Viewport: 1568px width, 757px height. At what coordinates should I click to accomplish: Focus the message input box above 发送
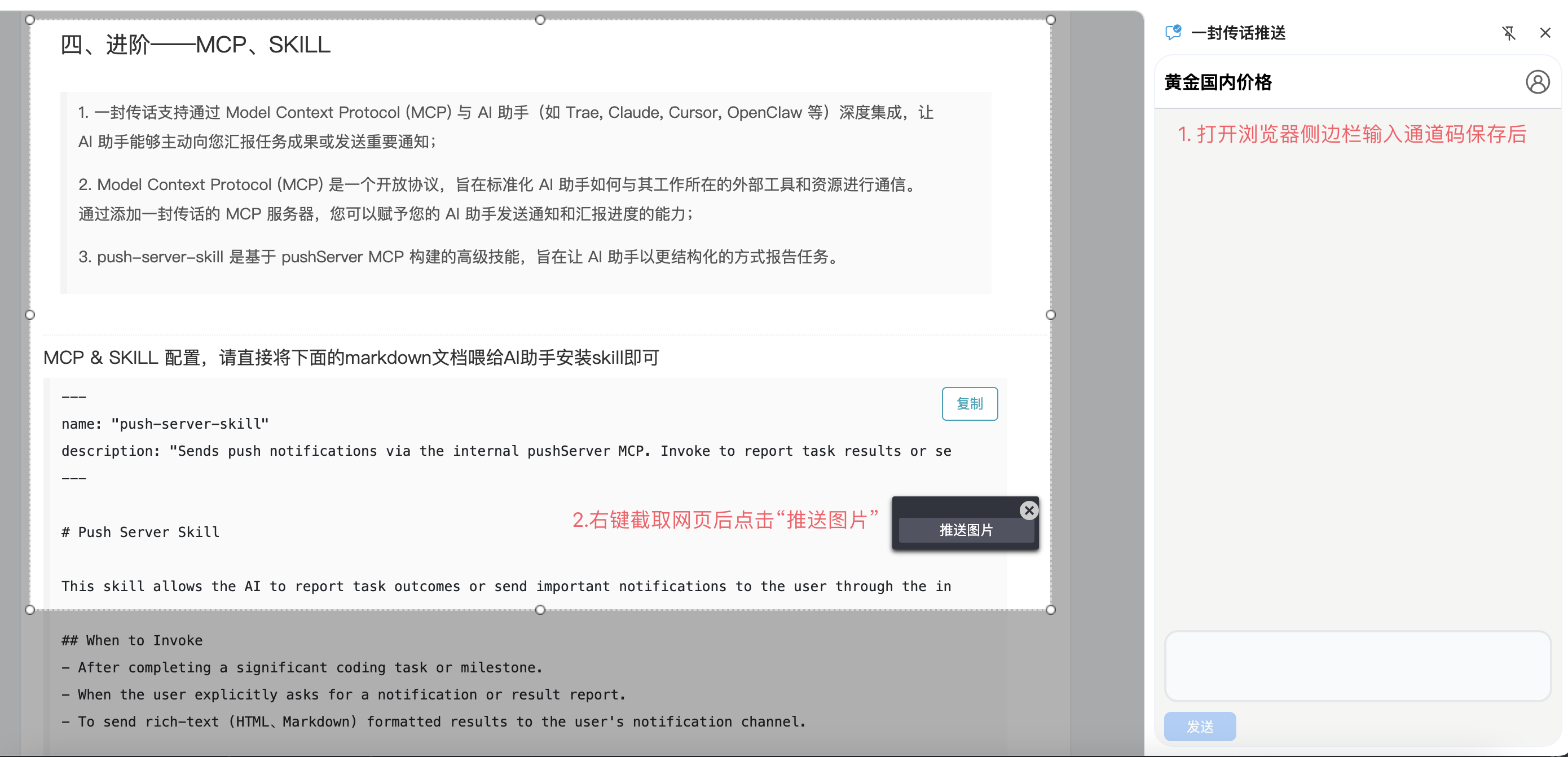point(1358,665)
